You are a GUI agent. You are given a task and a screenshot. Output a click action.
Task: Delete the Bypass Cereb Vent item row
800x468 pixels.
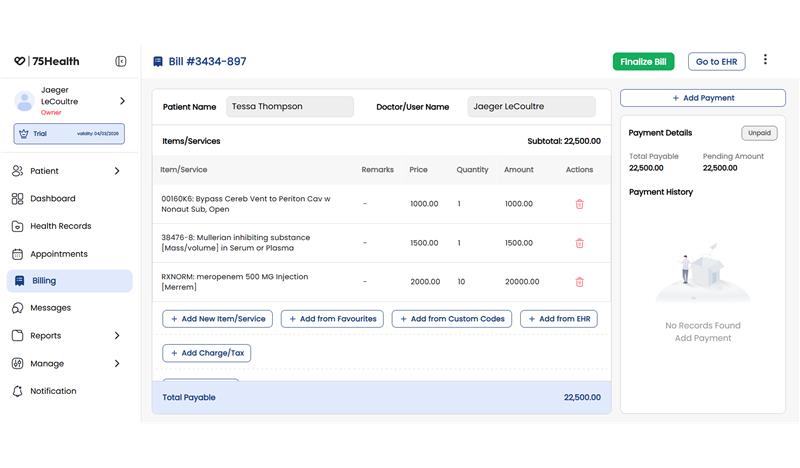(579, 204)
